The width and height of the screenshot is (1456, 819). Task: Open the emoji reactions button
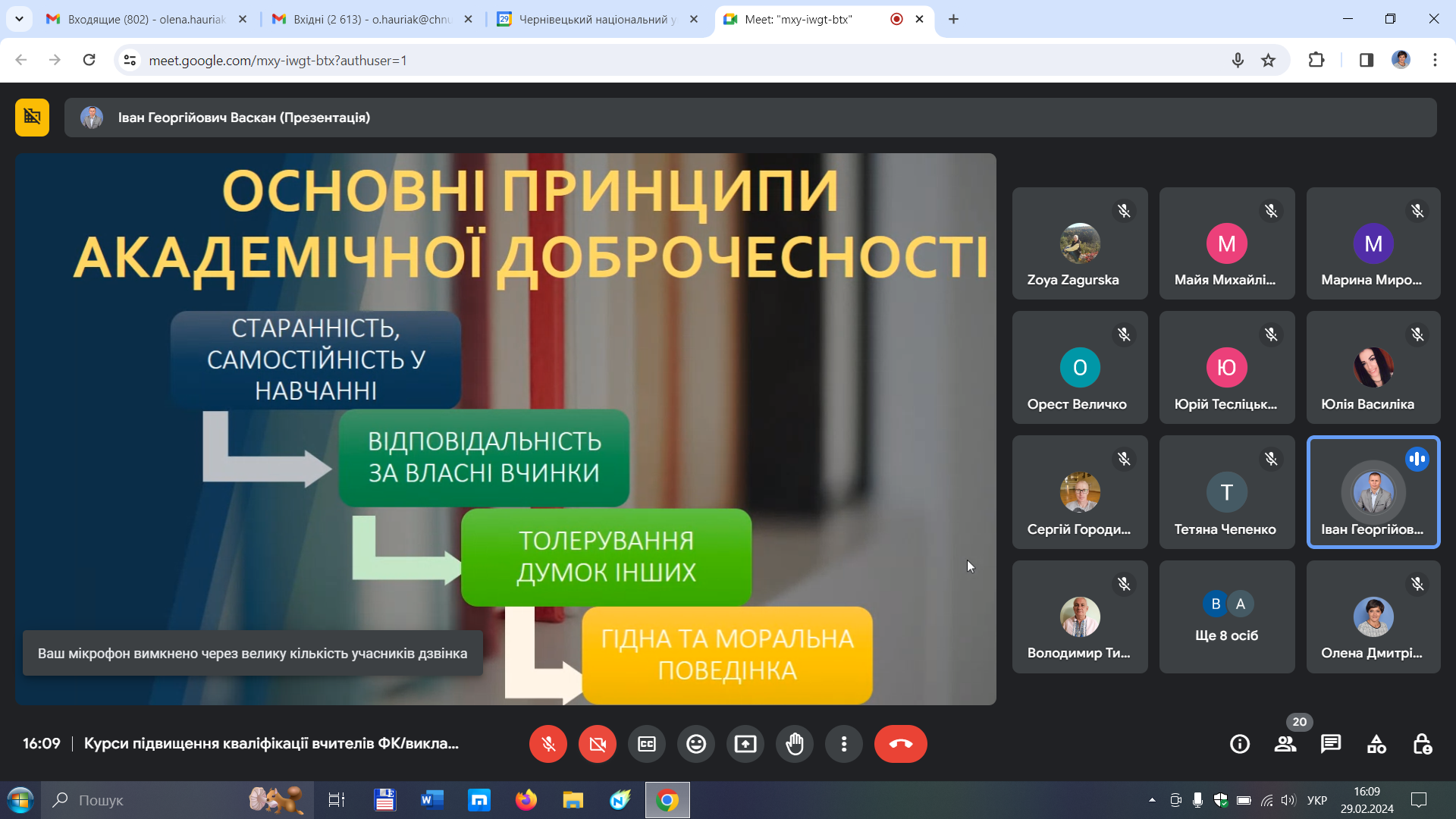[x=696, y=744]
